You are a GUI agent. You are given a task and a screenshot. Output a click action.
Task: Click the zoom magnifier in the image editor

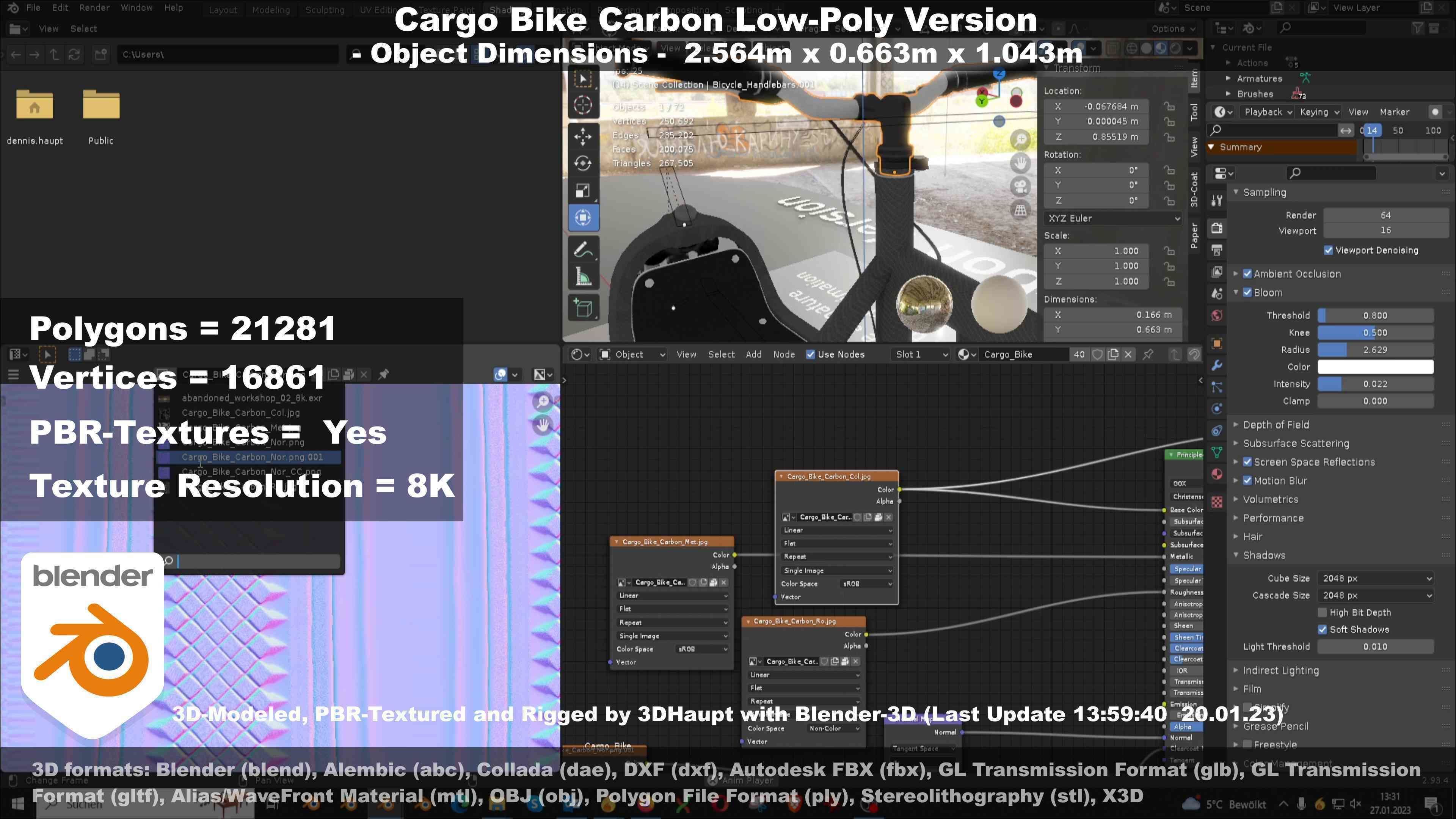(543, 401)
